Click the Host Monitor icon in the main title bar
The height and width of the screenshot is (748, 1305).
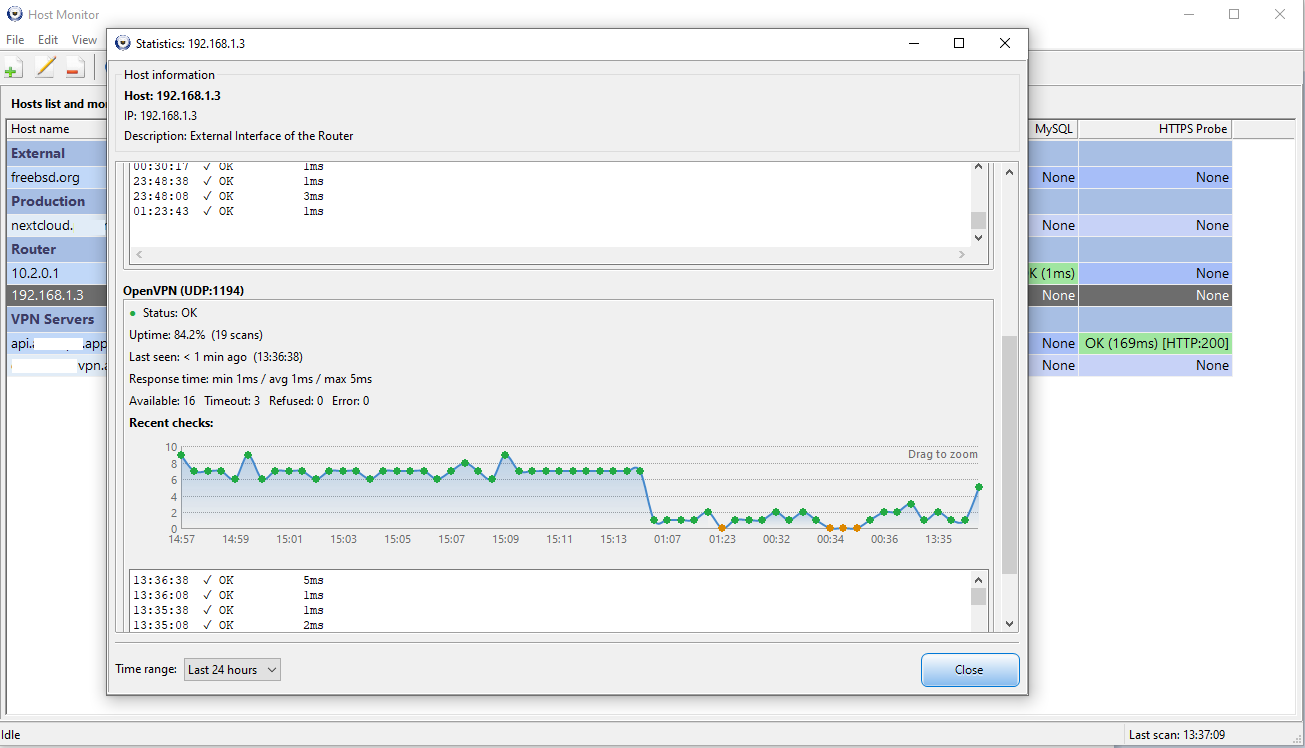coord(13,14)
